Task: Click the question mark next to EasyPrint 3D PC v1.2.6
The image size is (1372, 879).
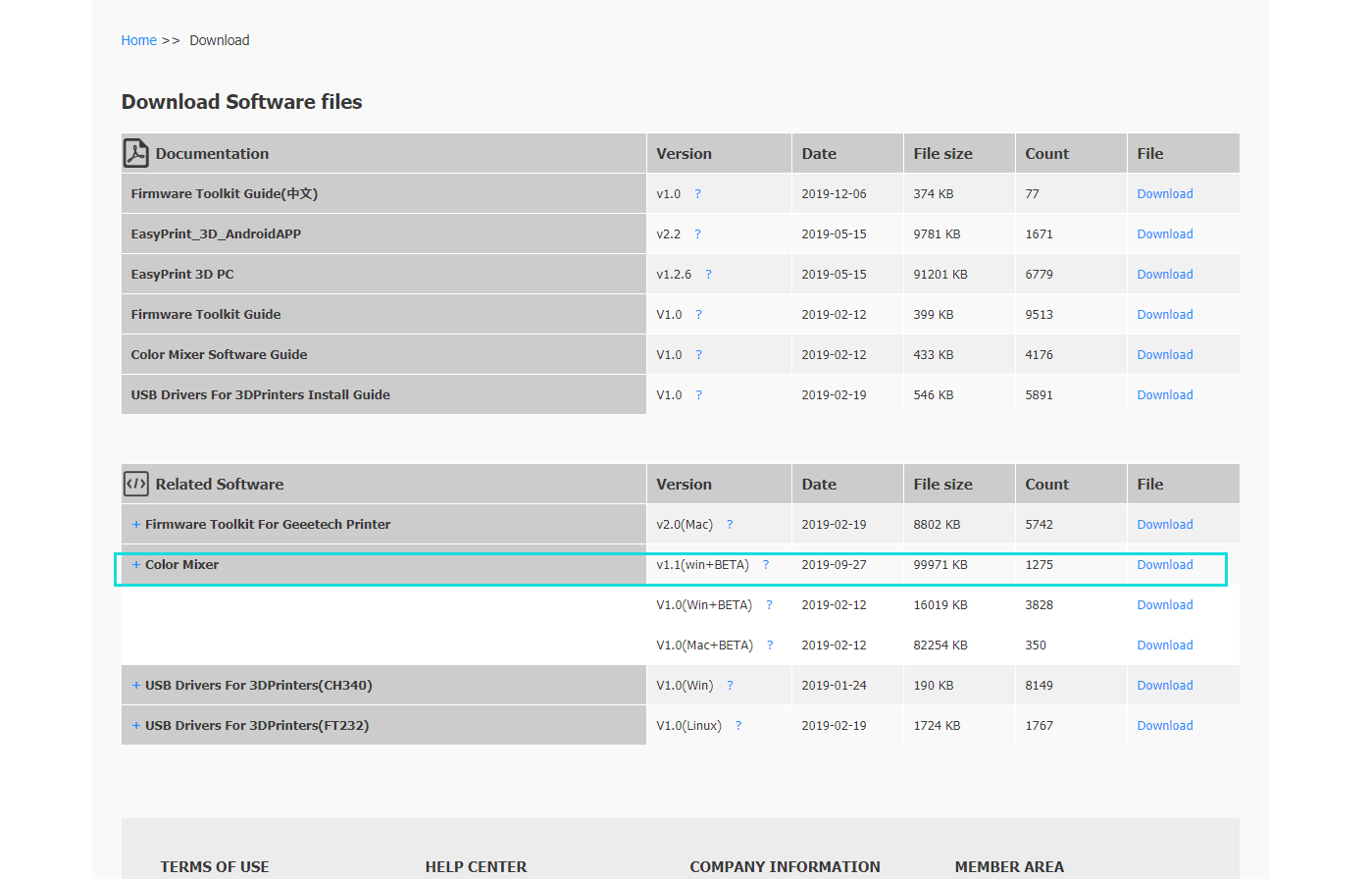Action: pyautogui.click(x=708, y=275)
